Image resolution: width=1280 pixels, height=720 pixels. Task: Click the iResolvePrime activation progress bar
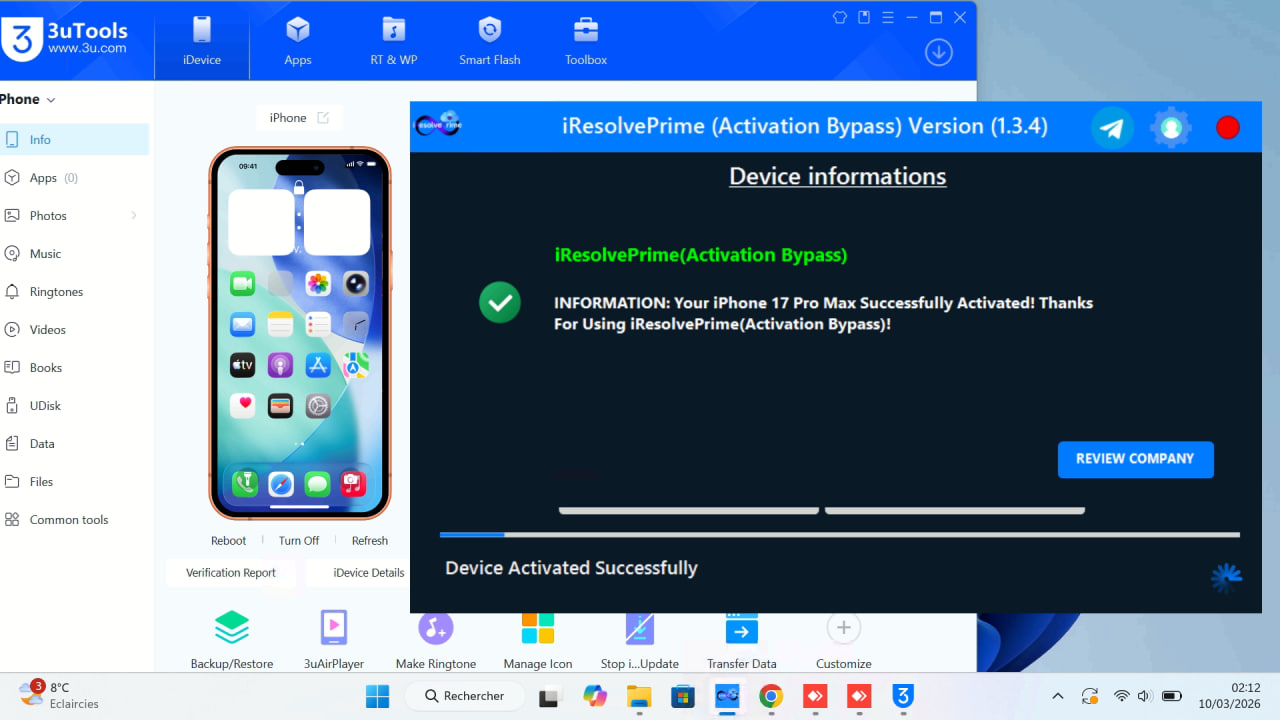[x=840, y=535]
